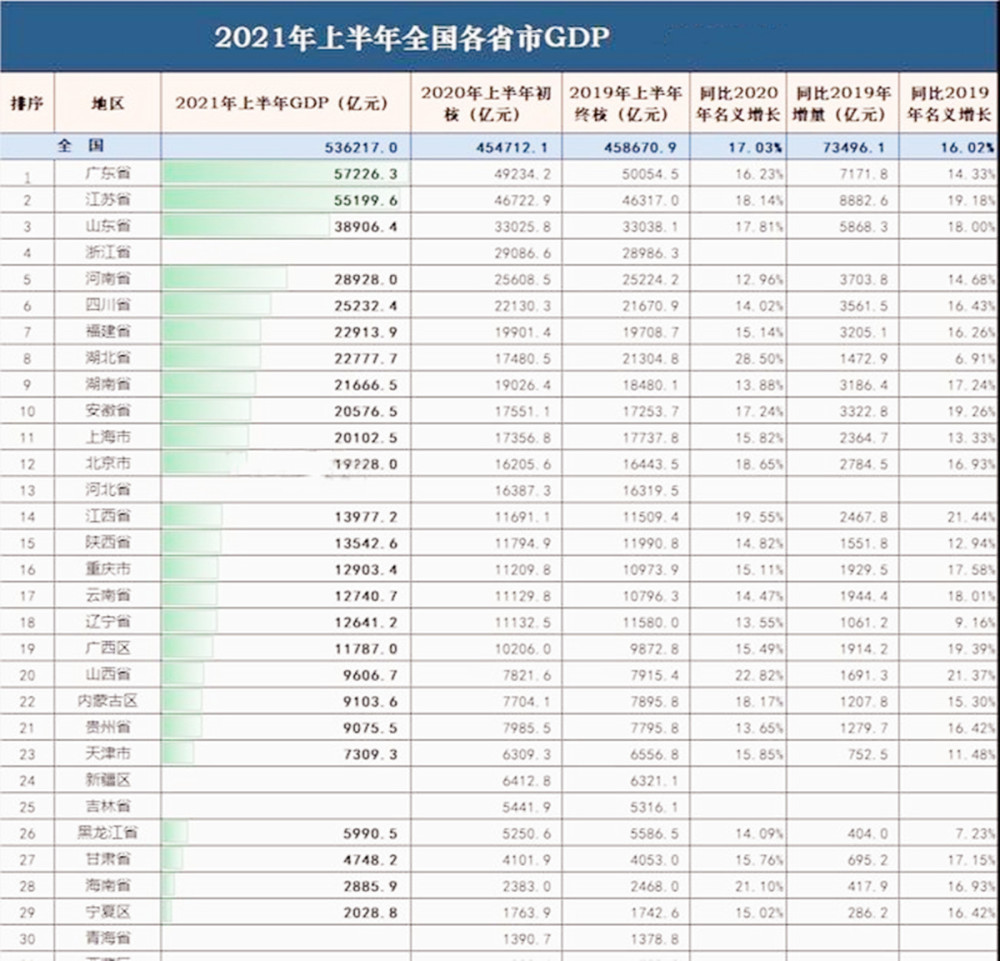This screenshot has width=1000, height=961.
Task: Click the '黑龙江省' region cell
Action: coord(107,832)
